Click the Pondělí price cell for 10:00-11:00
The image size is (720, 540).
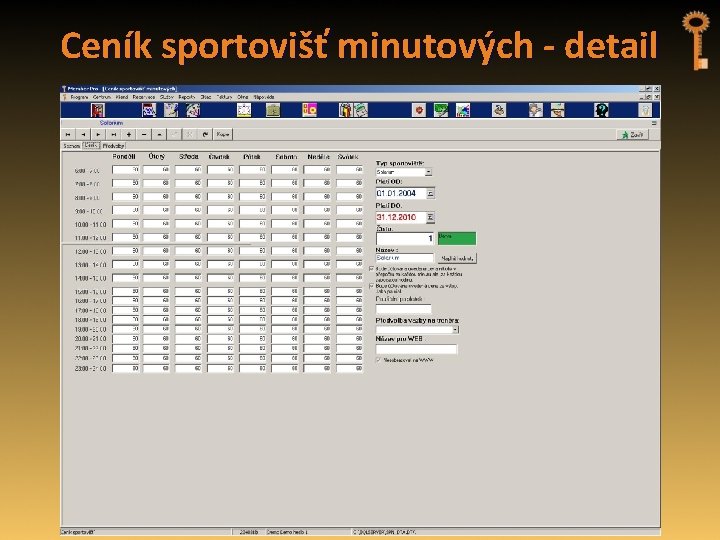[126, 224]
